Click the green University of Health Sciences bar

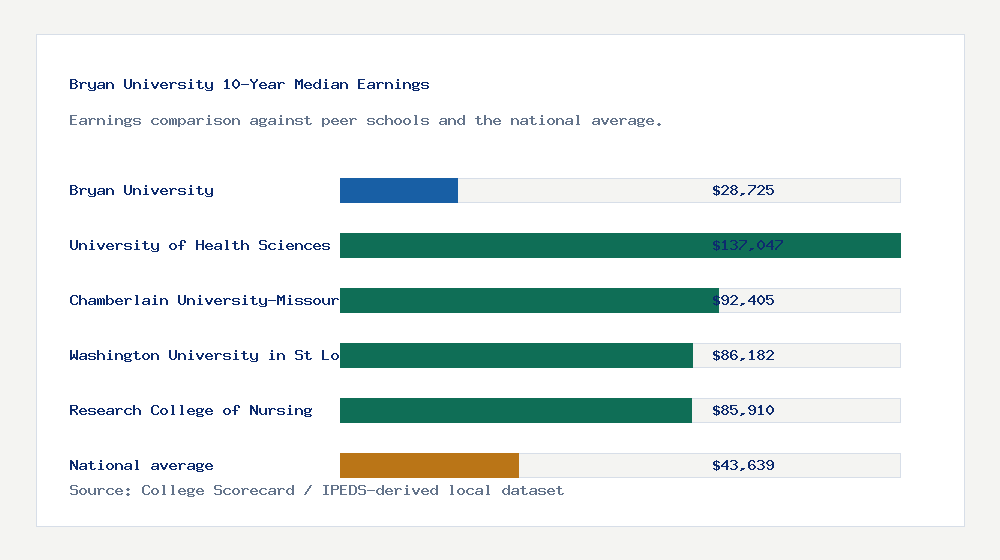pos(620,246)
